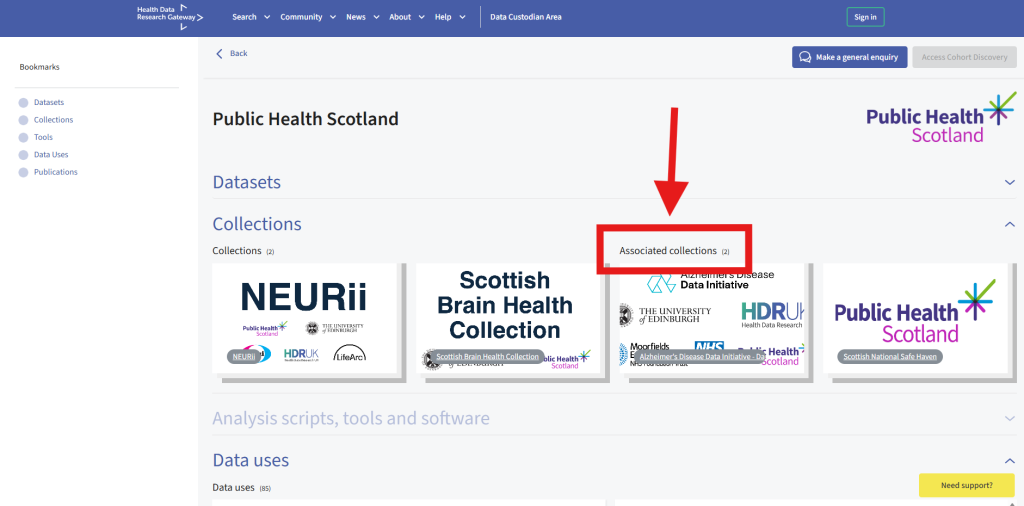Click Analysis scripts, tools and software heading
The image size is (1024, 506).
[x=351, y=418]
